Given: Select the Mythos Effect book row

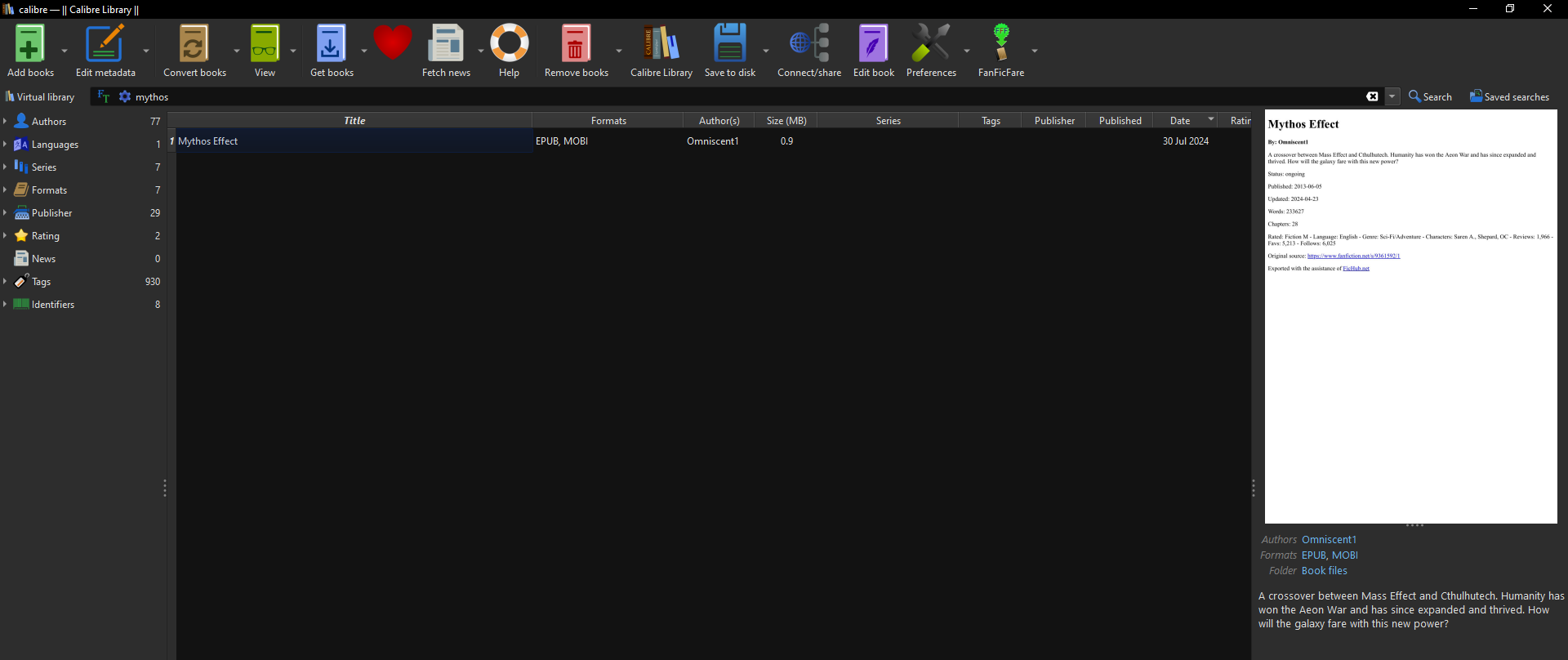Looking at the screenshot, I should 709,141.
